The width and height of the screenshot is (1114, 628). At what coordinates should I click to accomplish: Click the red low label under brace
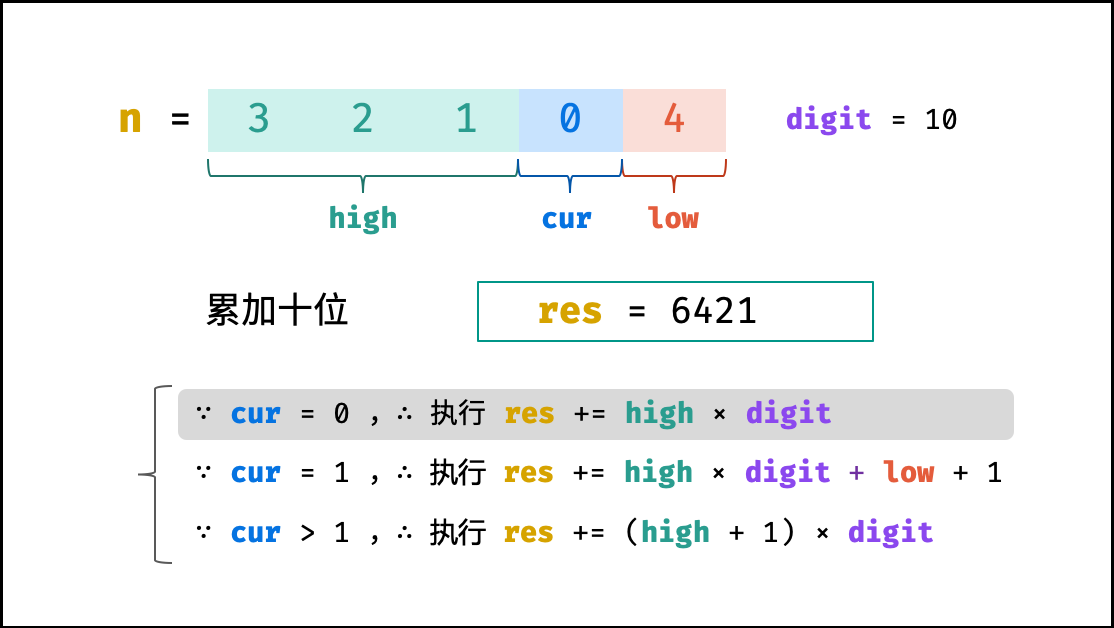coord(673,217)
